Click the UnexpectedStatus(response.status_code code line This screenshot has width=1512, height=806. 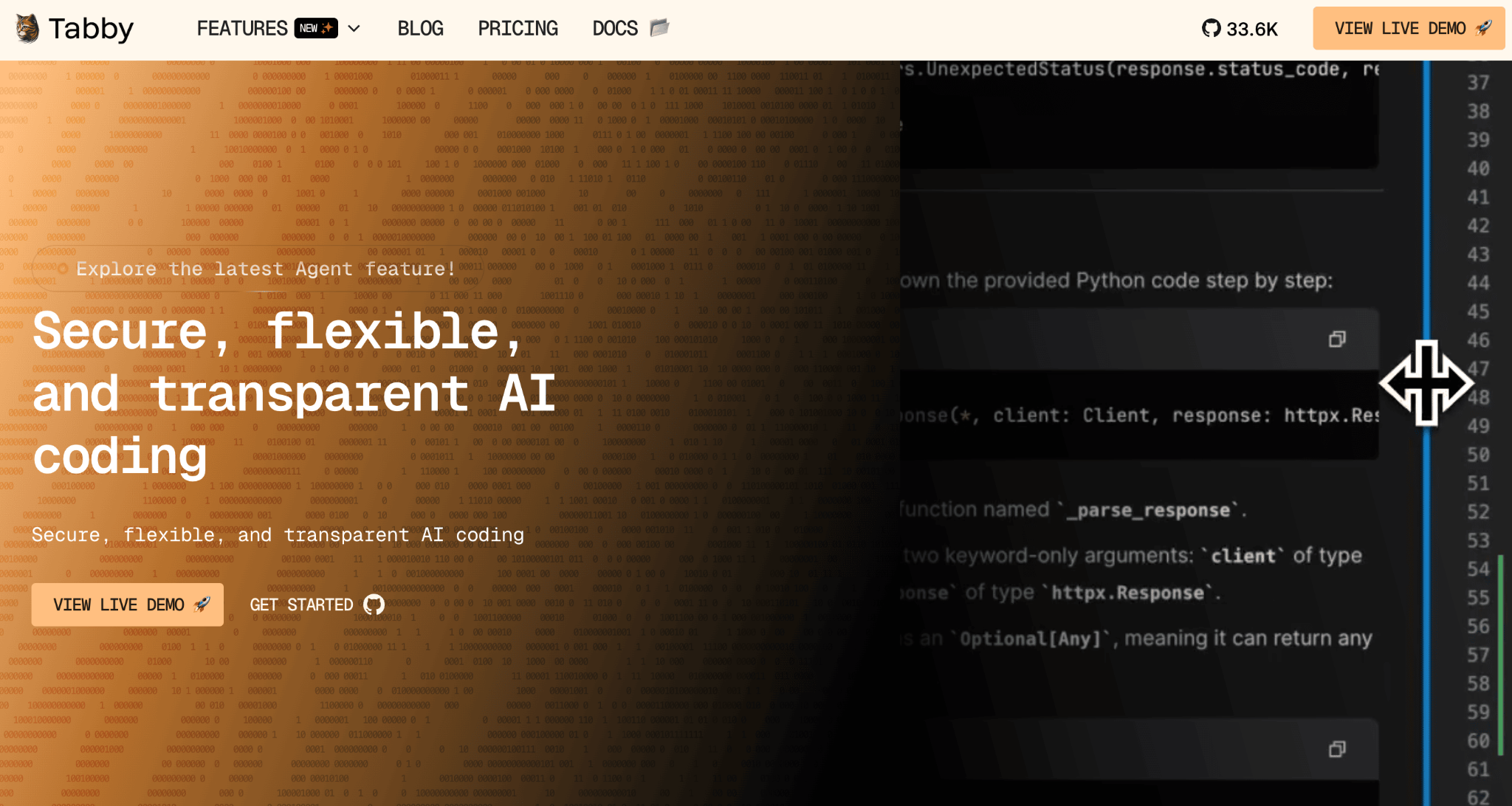(x=1139, y=69)
